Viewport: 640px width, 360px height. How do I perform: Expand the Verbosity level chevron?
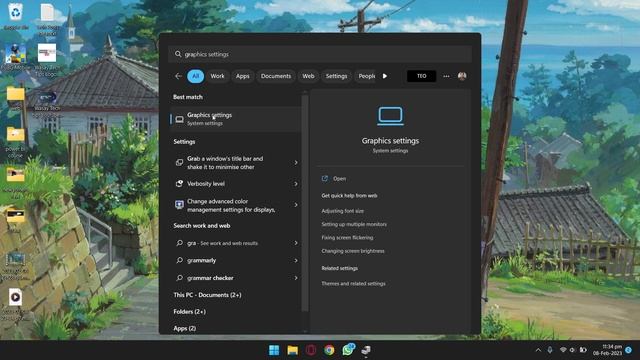click(296, 184)
